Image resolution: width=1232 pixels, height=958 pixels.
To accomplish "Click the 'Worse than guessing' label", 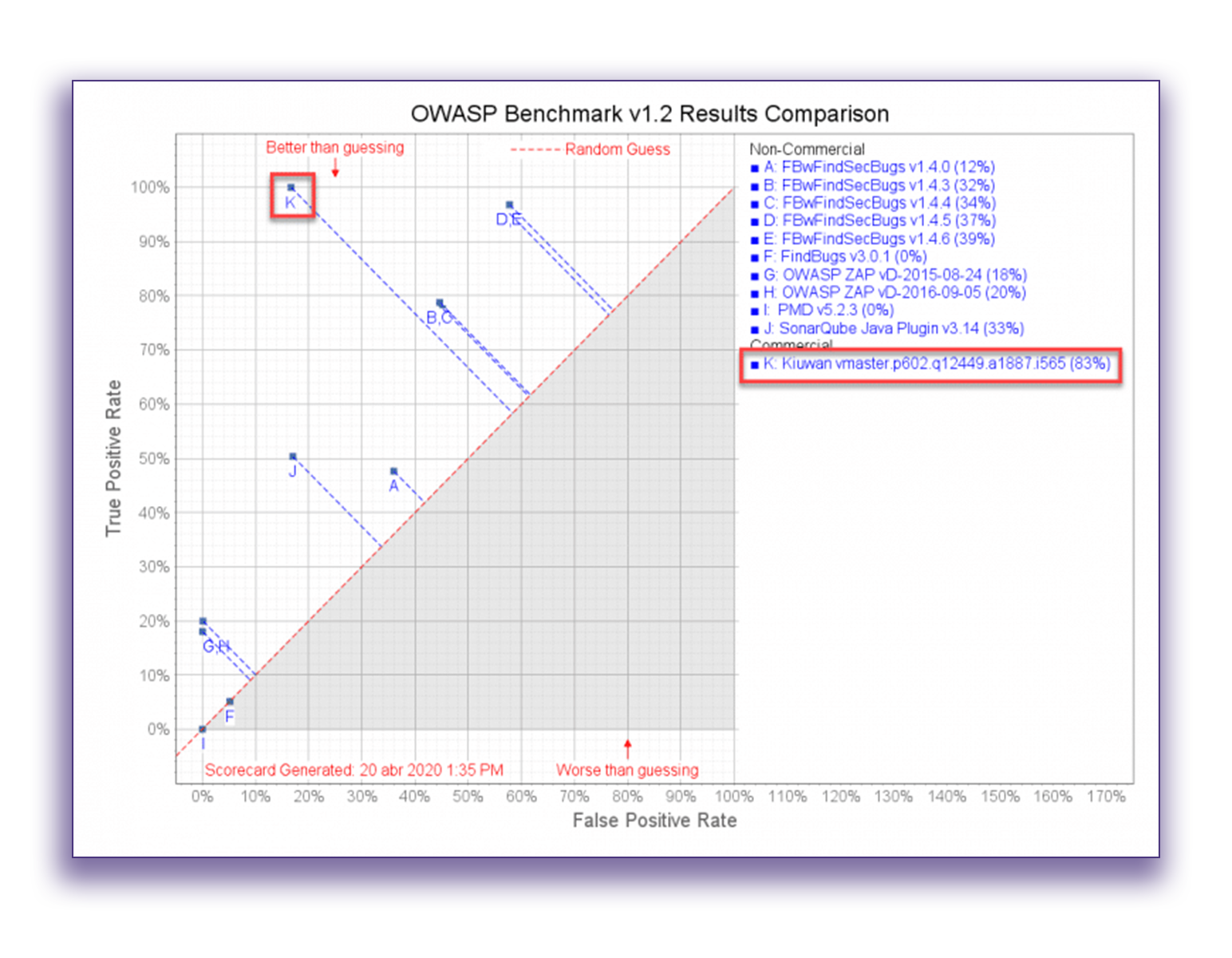I will (x=627, y=770).
